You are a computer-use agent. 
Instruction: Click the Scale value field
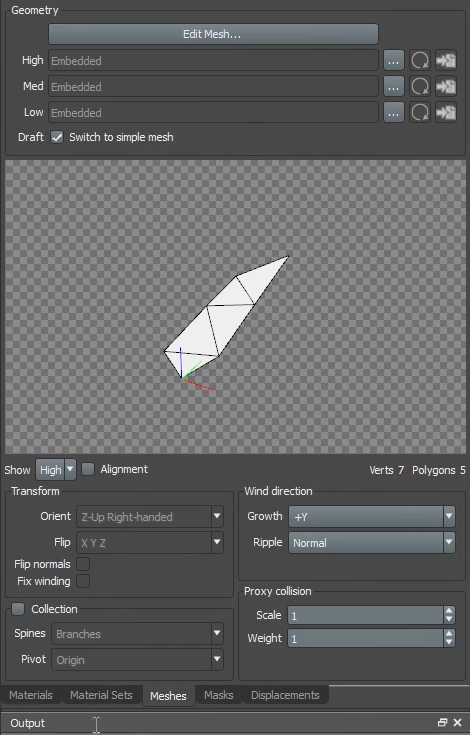(x=366, y=615)
